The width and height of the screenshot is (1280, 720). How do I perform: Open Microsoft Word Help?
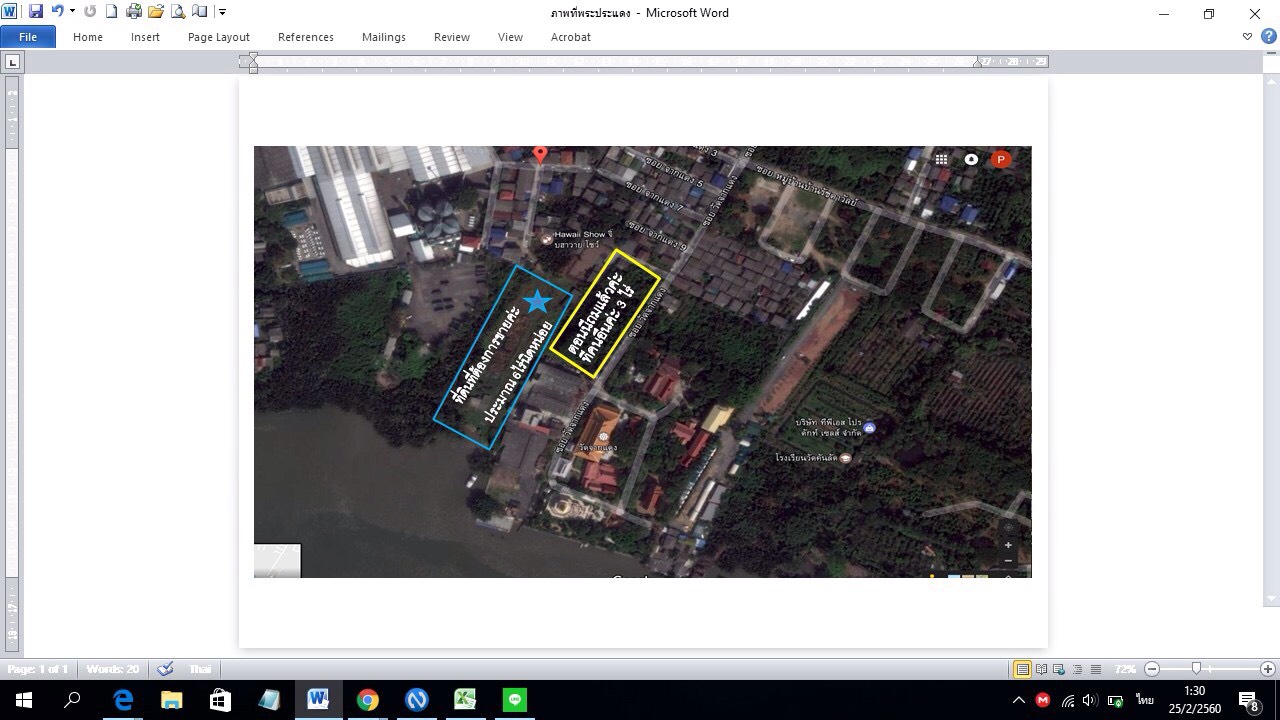click(x=1268, y=37)
